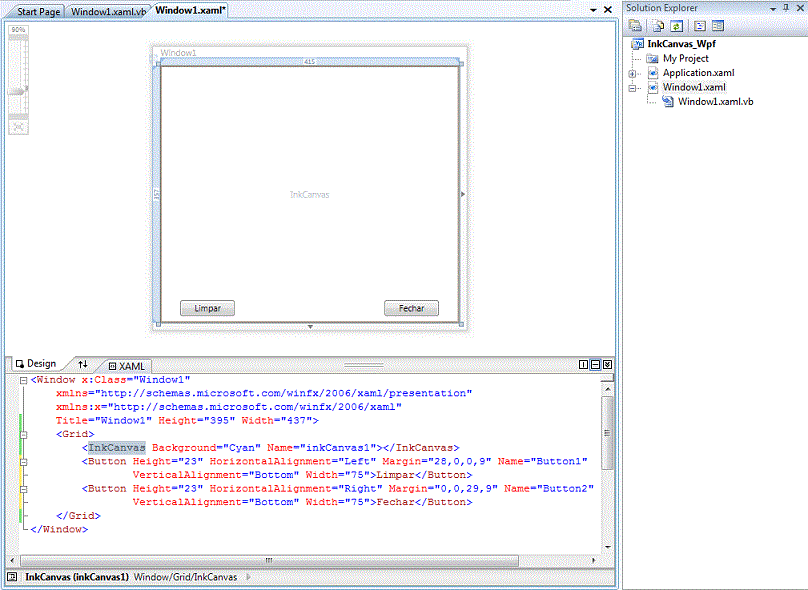Click the XAML vertical scrollbar down arrow
Screen dimensions: 808x590
(608, 547)
